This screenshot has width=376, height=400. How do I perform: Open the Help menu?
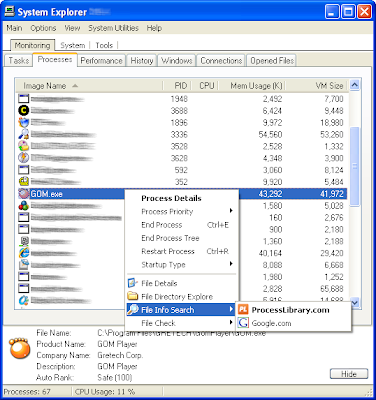(154, 28)
